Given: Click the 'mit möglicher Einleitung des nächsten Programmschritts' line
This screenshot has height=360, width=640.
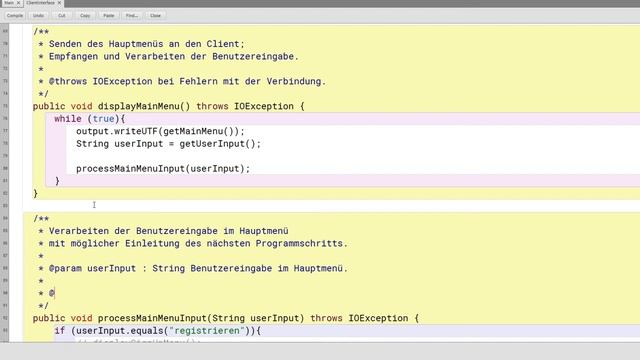Looking at the screenshot, I should pyautogui.click(x=198, y=244).
